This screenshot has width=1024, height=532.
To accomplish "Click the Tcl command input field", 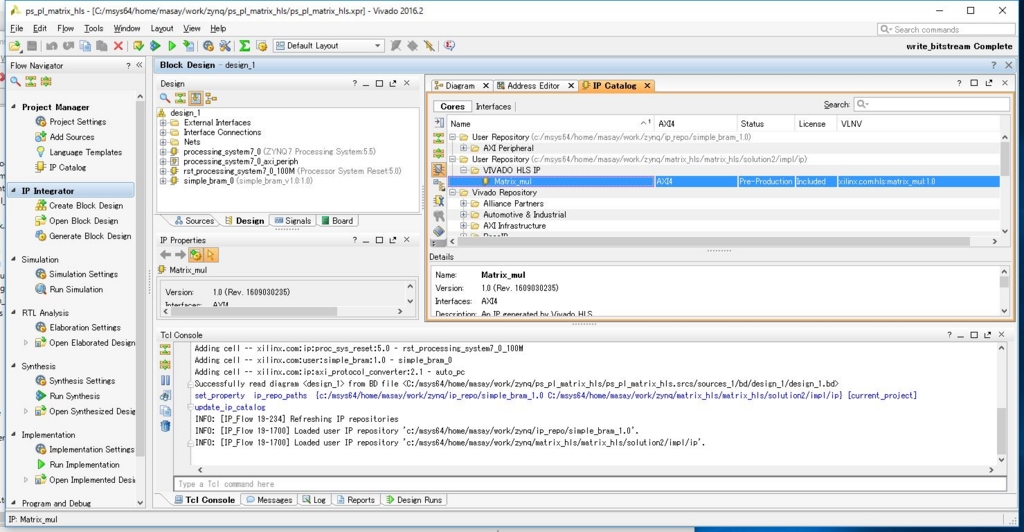I will click(x=590, y=484).
